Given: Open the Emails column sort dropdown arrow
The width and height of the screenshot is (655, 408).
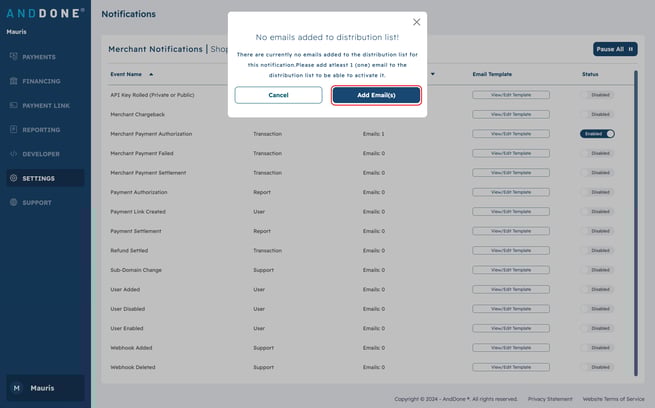Looking at the screenshot, I should point(432,74).
